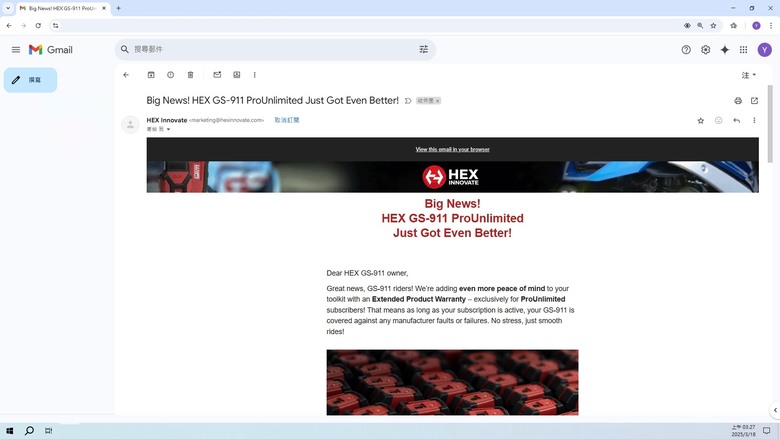Close the Big News browser tab
Image resolution: width=780 pixels, height=439 pixels.
(104, 8)
